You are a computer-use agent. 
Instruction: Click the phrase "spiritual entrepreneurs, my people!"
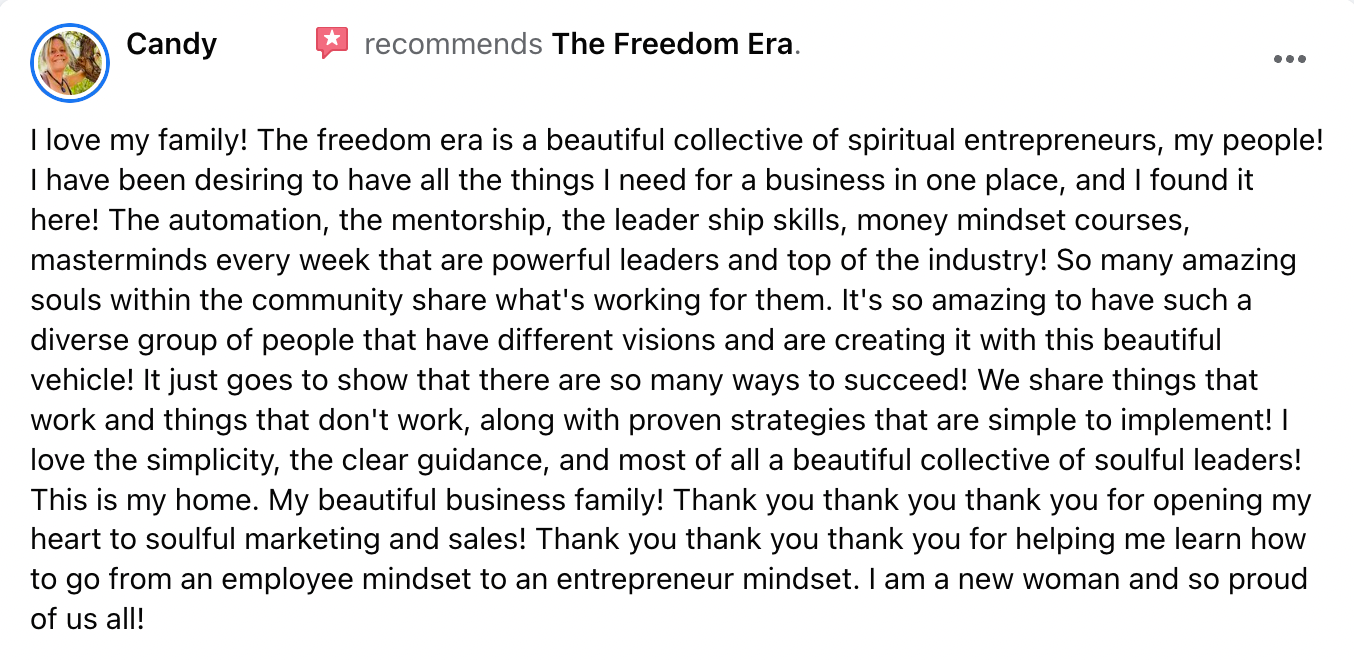click(x=1086, y=141)
